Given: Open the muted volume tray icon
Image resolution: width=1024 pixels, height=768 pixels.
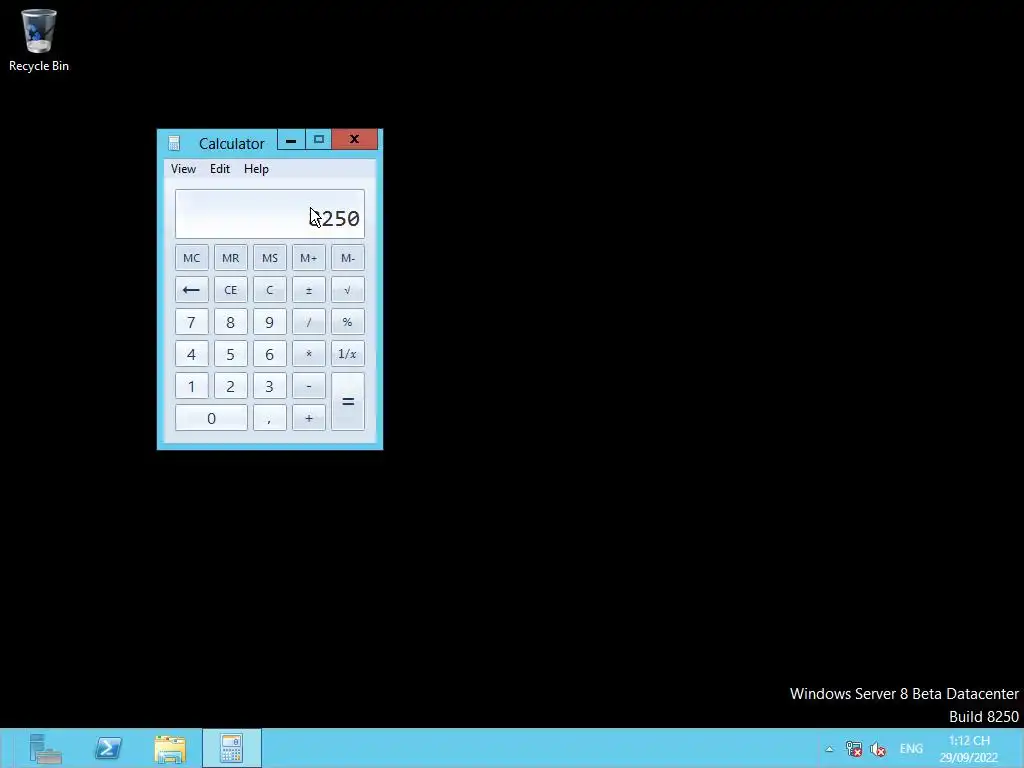Looking at the screenshot, I should [x=878, y=749].
